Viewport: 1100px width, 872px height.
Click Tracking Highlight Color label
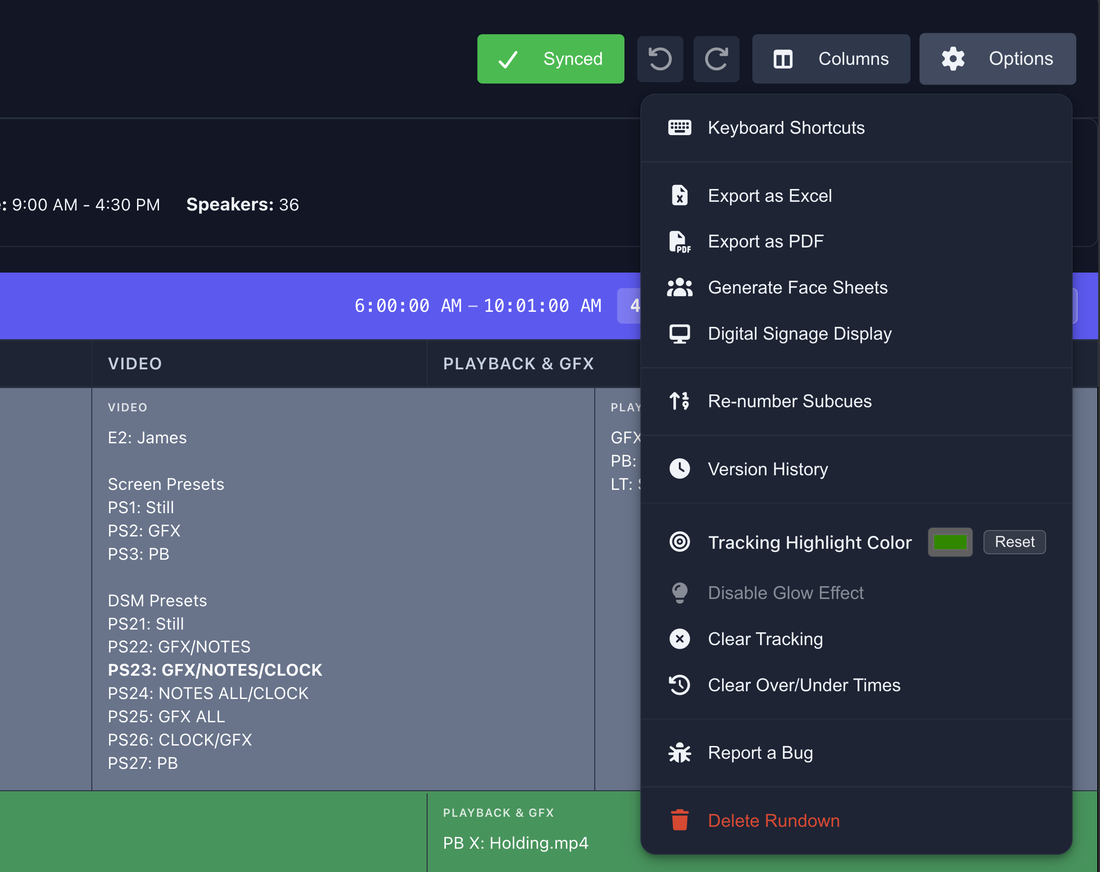pyautogui.click(x=810, y=542)
